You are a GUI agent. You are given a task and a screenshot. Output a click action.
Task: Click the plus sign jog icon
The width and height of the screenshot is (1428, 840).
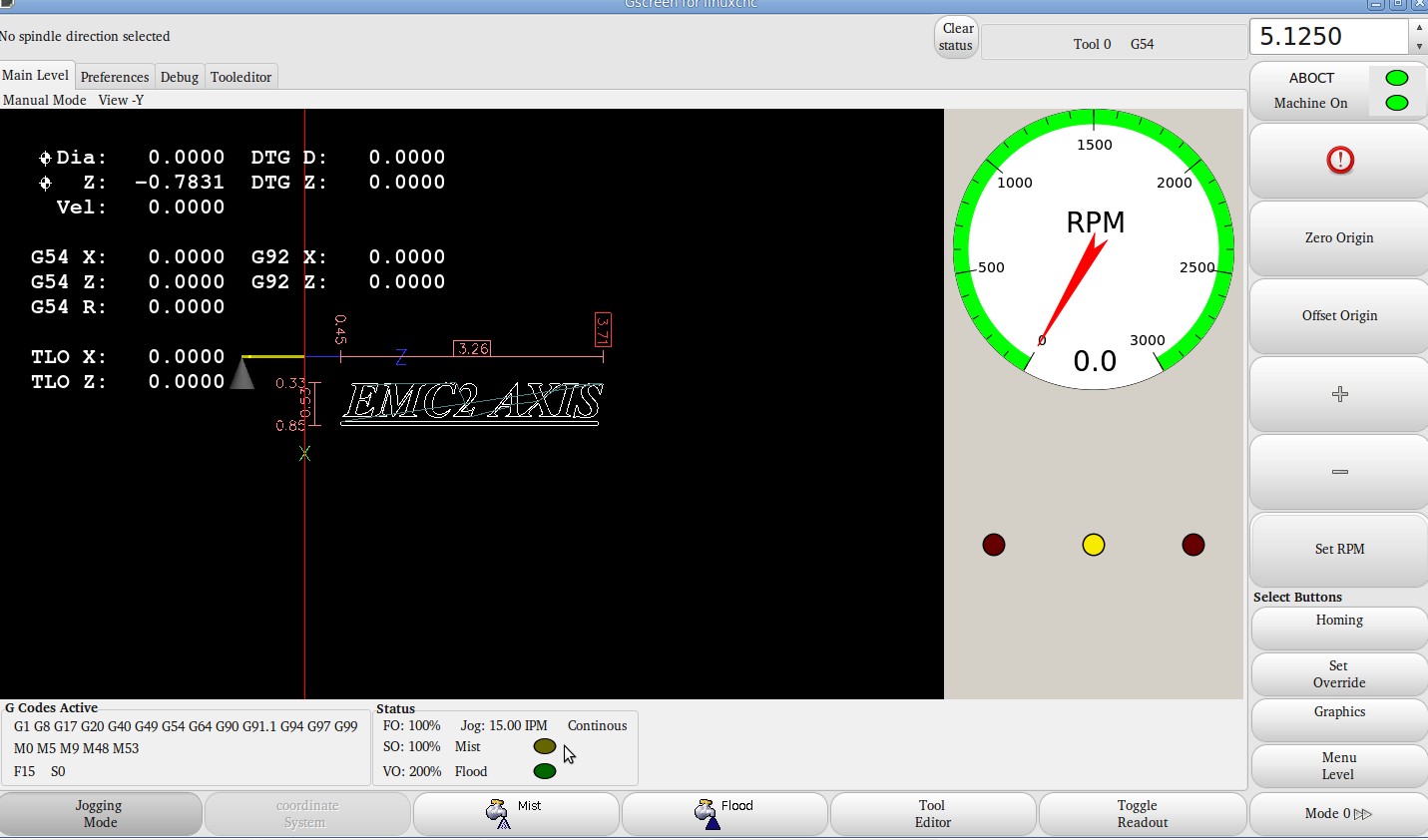tap(1340, 394)
